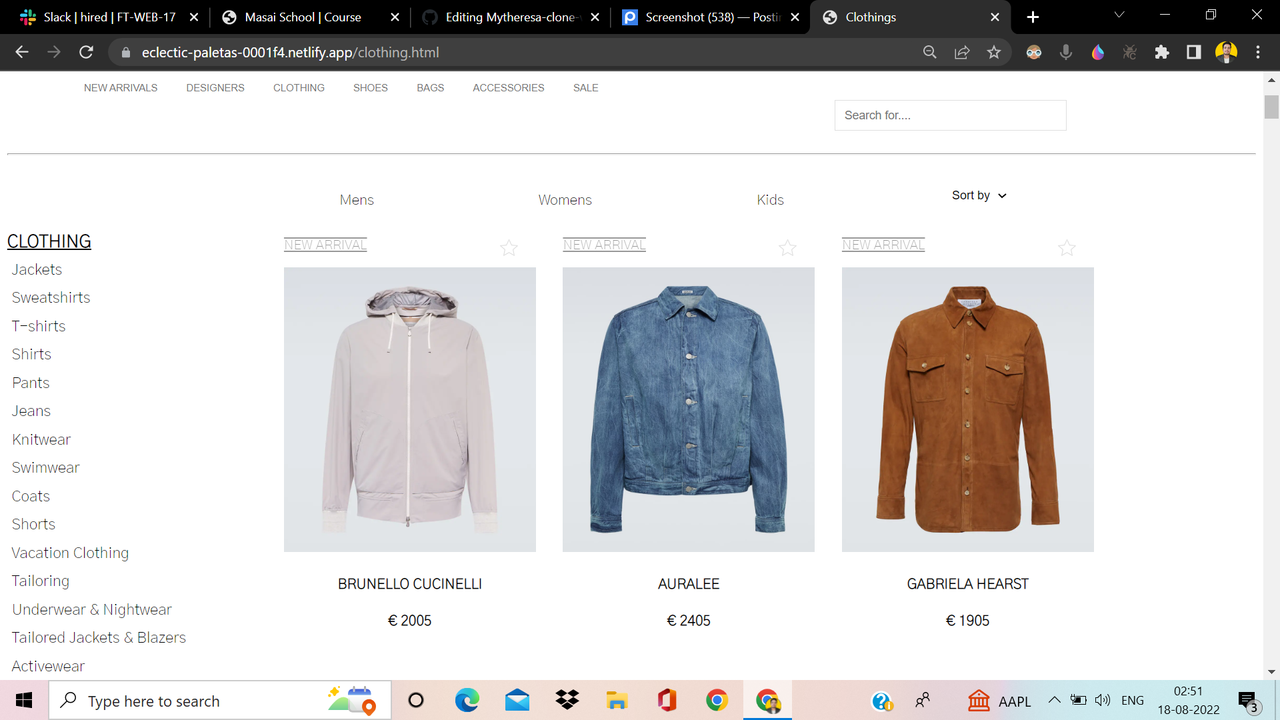Select the Kids section
The image size is (1280, 720).
[x=770, y=199]
